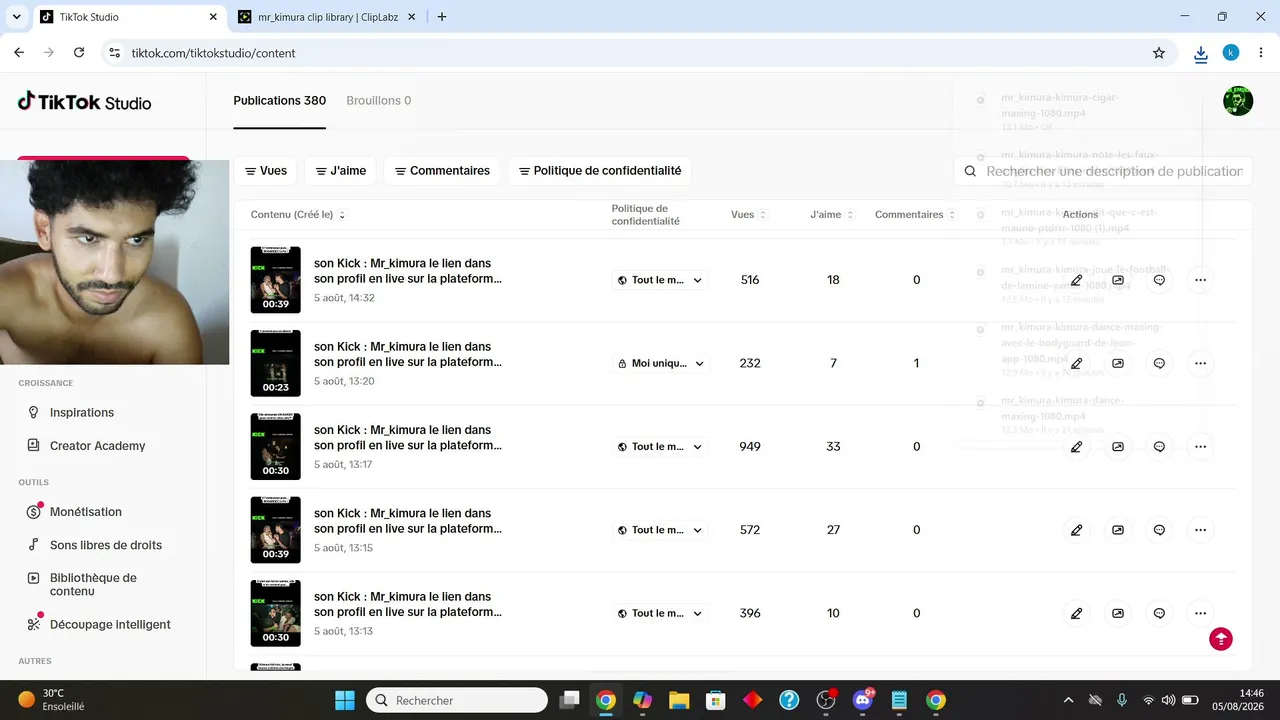Open more options for the 14:32 post

(1201, 280)
